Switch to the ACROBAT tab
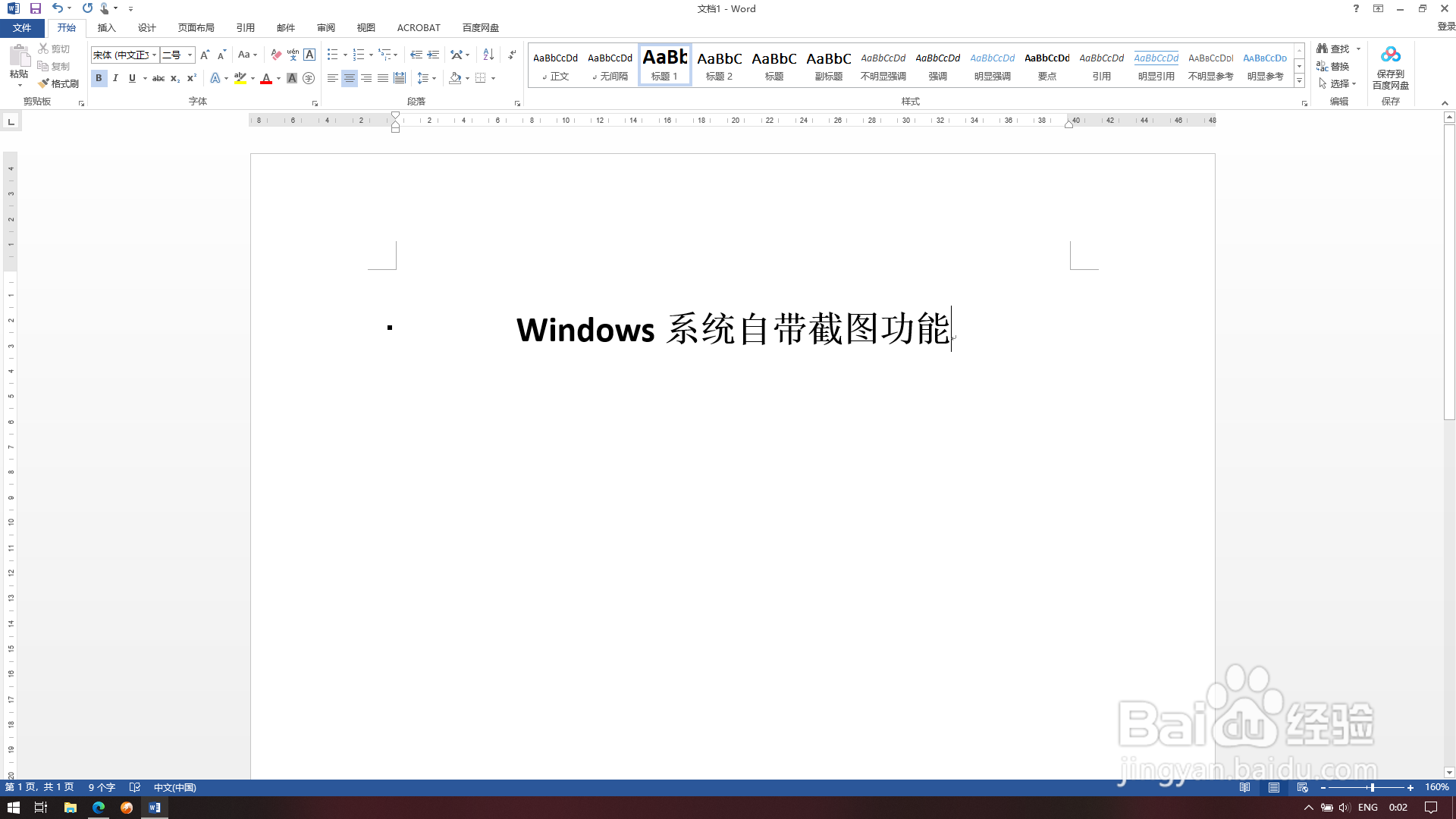Image resolution: width=1456 pixels, height=819 pixels. 419,28
